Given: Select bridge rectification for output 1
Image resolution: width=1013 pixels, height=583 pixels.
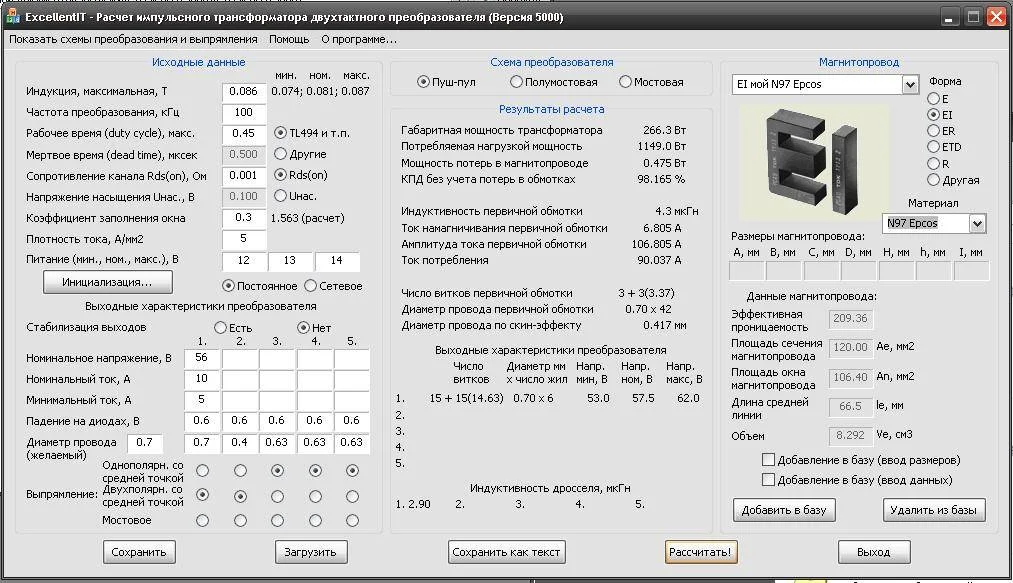Looking at the screenshot, I should tap(202, 520).
